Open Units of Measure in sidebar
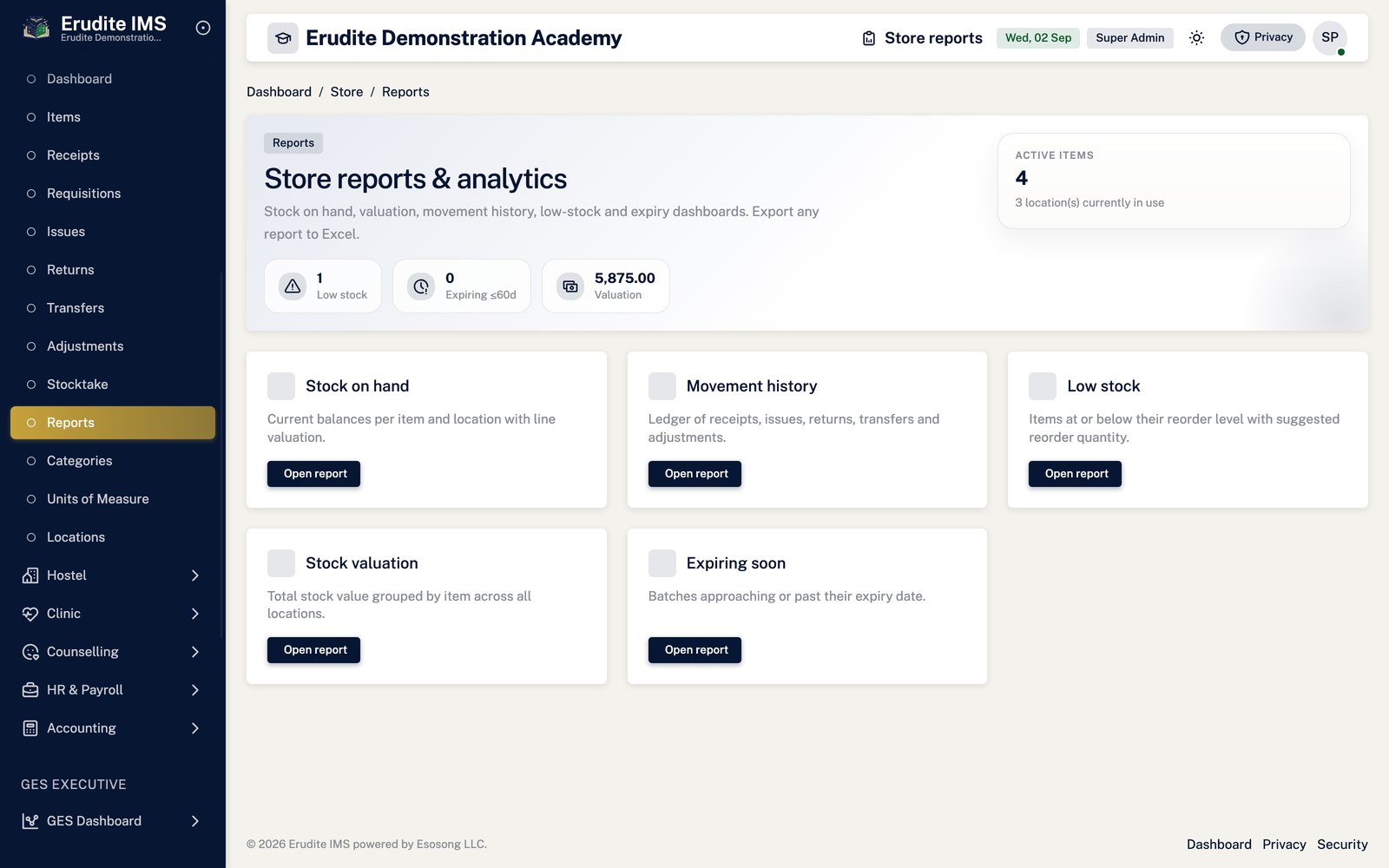This screenshot has height=868, width=1389. [113, 499]
